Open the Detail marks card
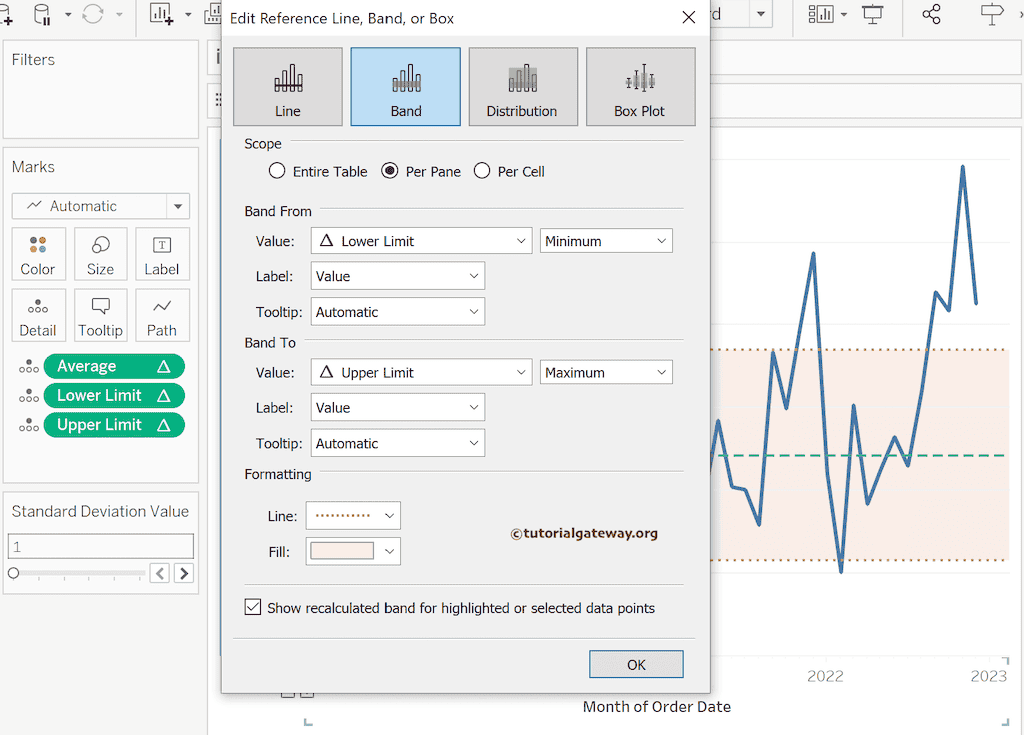Viewport: 1024px width, 735px height. tap(38, 315)
